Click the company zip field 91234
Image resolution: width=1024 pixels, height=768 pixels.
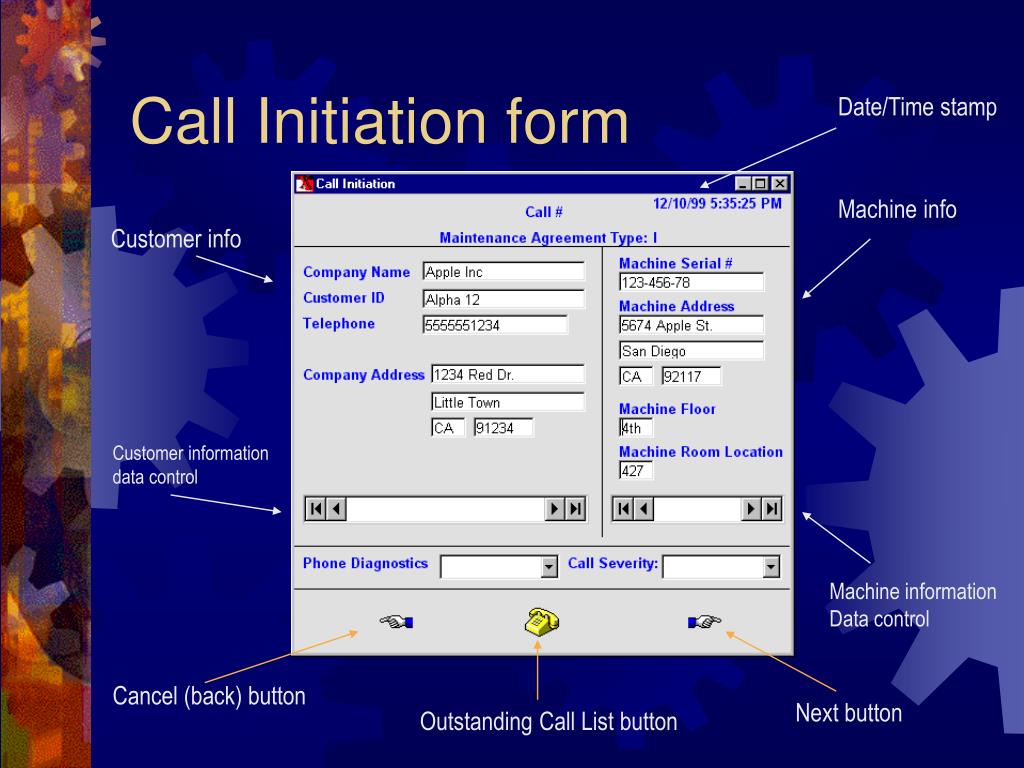(x=504, y=428)
